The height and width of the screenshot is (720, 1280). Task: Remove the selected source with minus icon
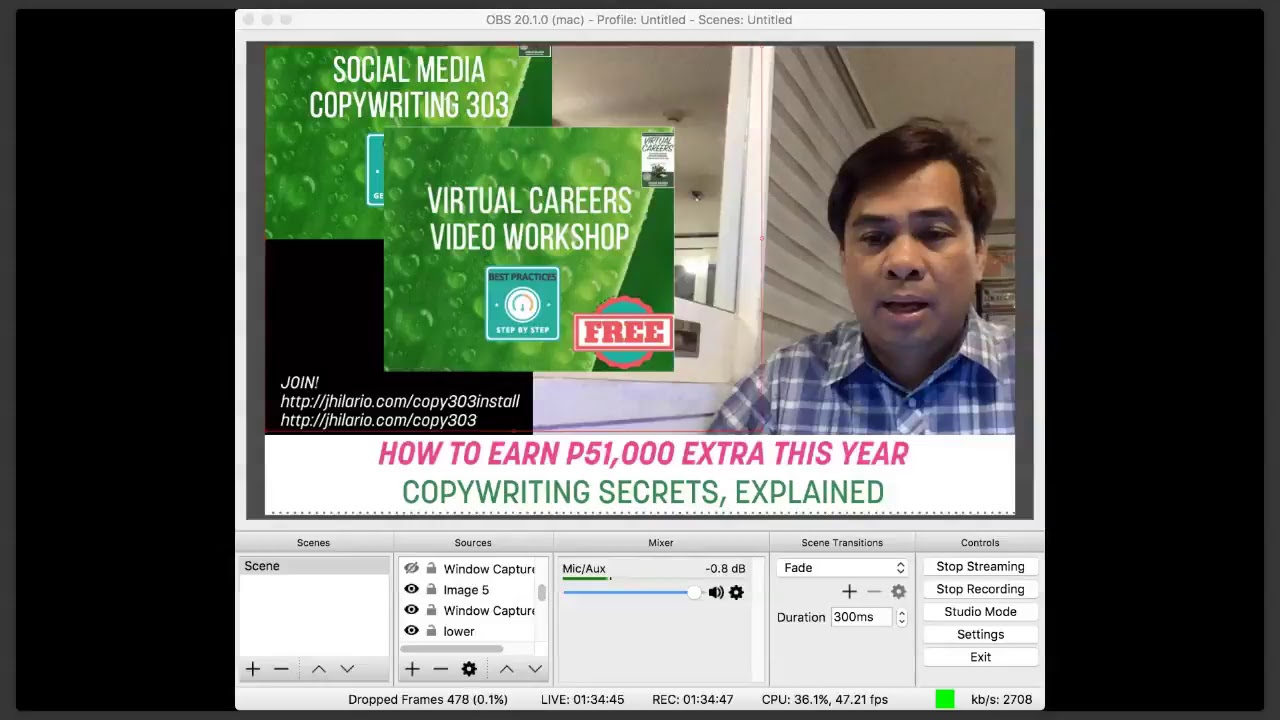[x=440, y=669]
